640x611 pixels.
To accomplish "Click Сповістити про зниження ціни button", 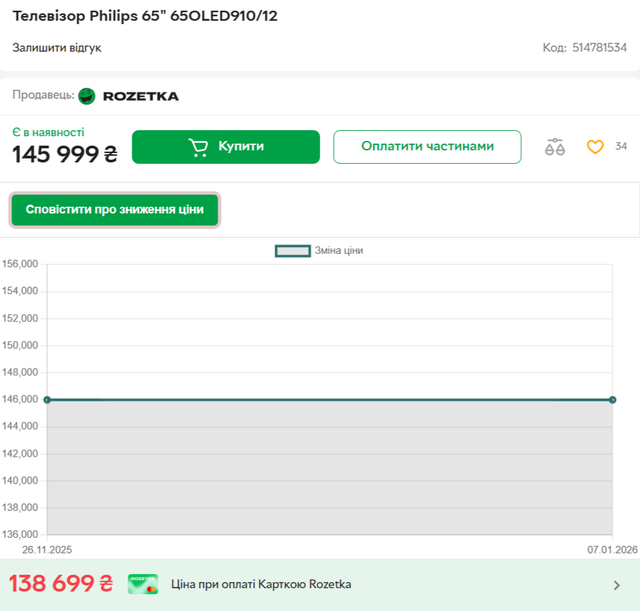I will [115, 210].
